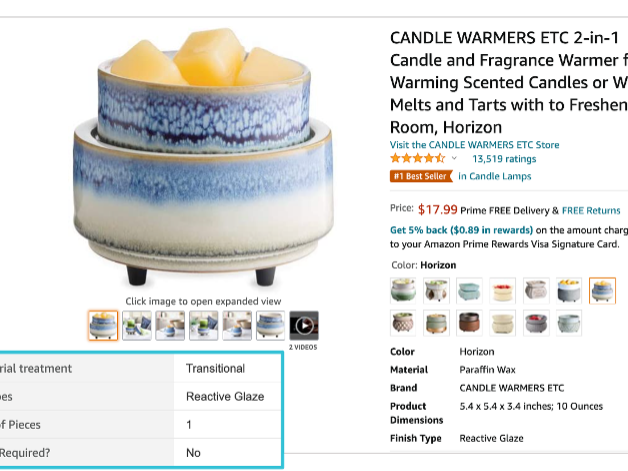Screen dimensions: 628x471
Task: Select the cream warmer with red wax option
Action: [502, 290]
